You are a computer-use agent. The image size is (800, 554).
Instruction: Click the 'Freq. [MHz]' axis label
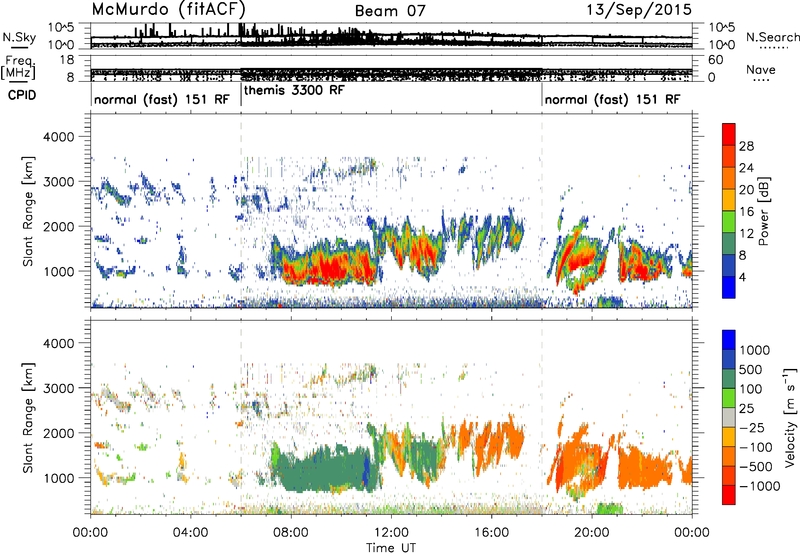click(18, 69)
